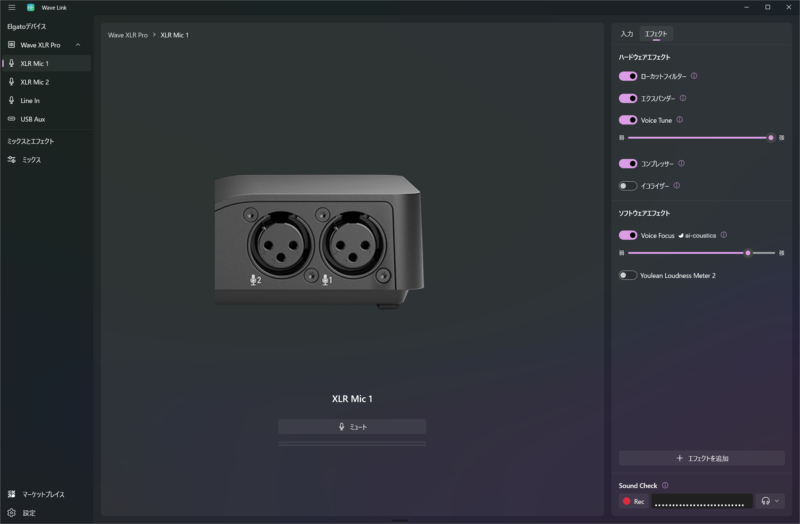Image resolution: width=800 pixels, height=524 pixels.
Task: Disable the Voice Tune toggle
Action: coord(628,120)
